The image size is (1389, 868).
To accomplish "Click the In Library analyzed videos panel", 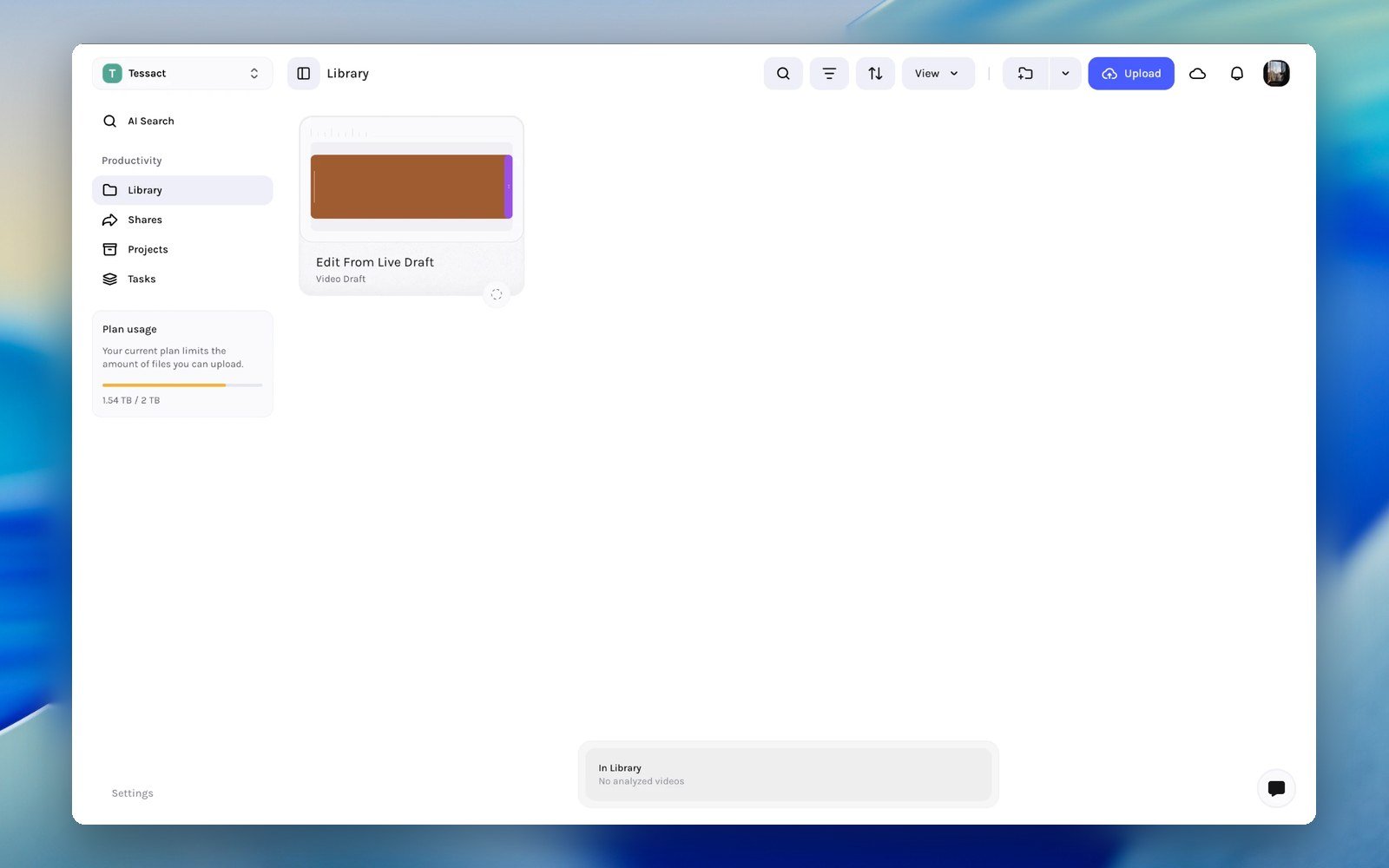I will pos(788,774).
